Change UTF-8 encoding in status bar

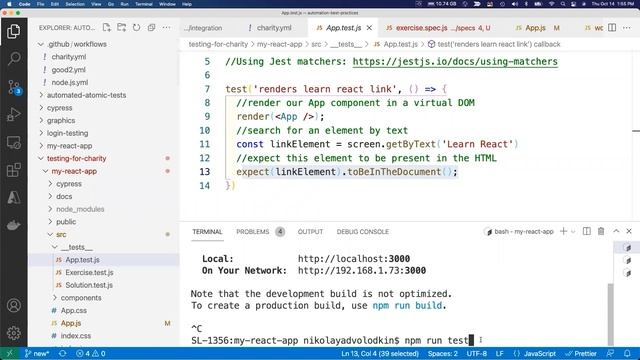476,353
